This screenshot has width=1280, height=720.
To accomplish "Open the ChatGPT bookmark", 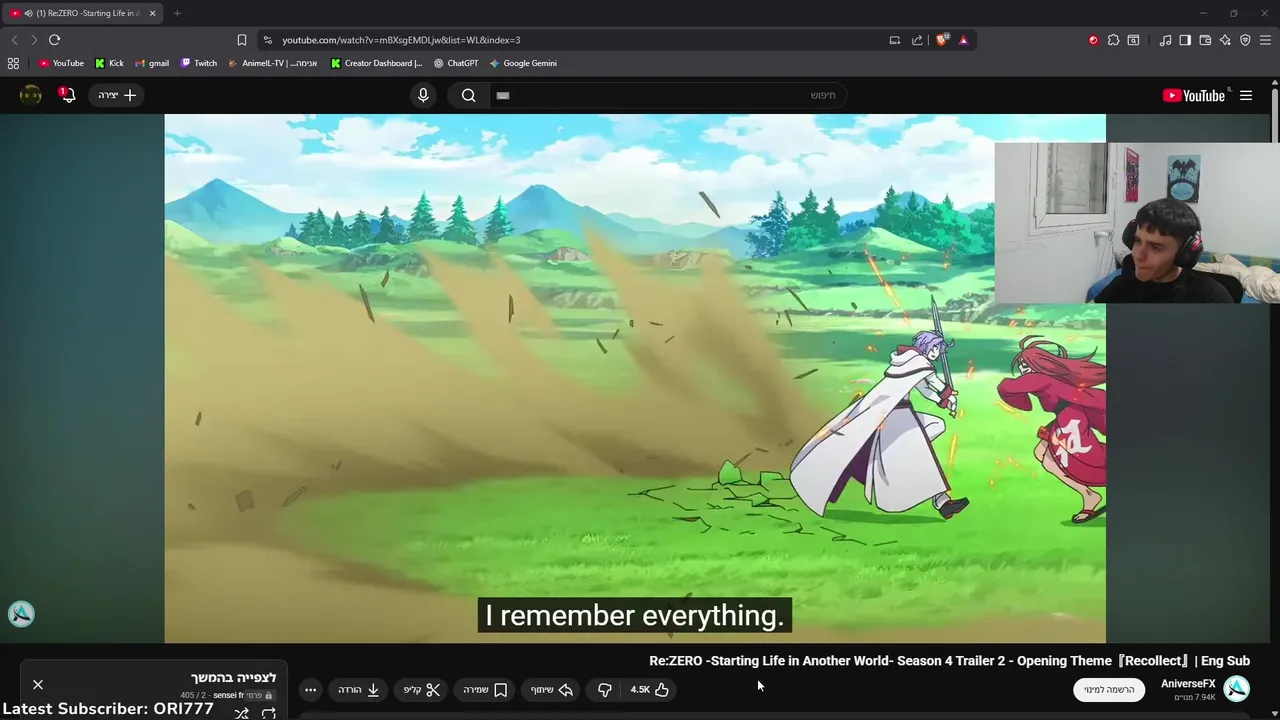I will coord(456,63).
